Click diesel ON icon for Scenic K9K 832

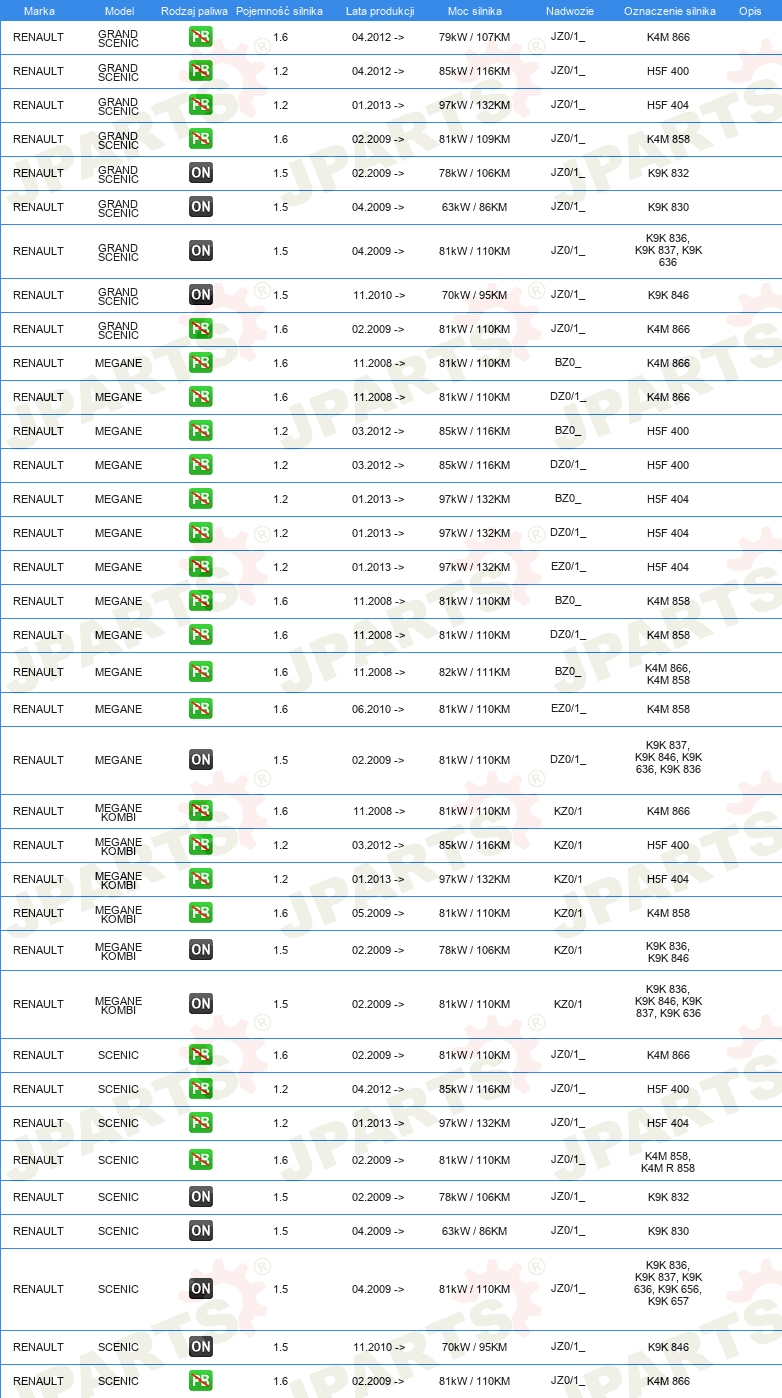point(200,1197)
